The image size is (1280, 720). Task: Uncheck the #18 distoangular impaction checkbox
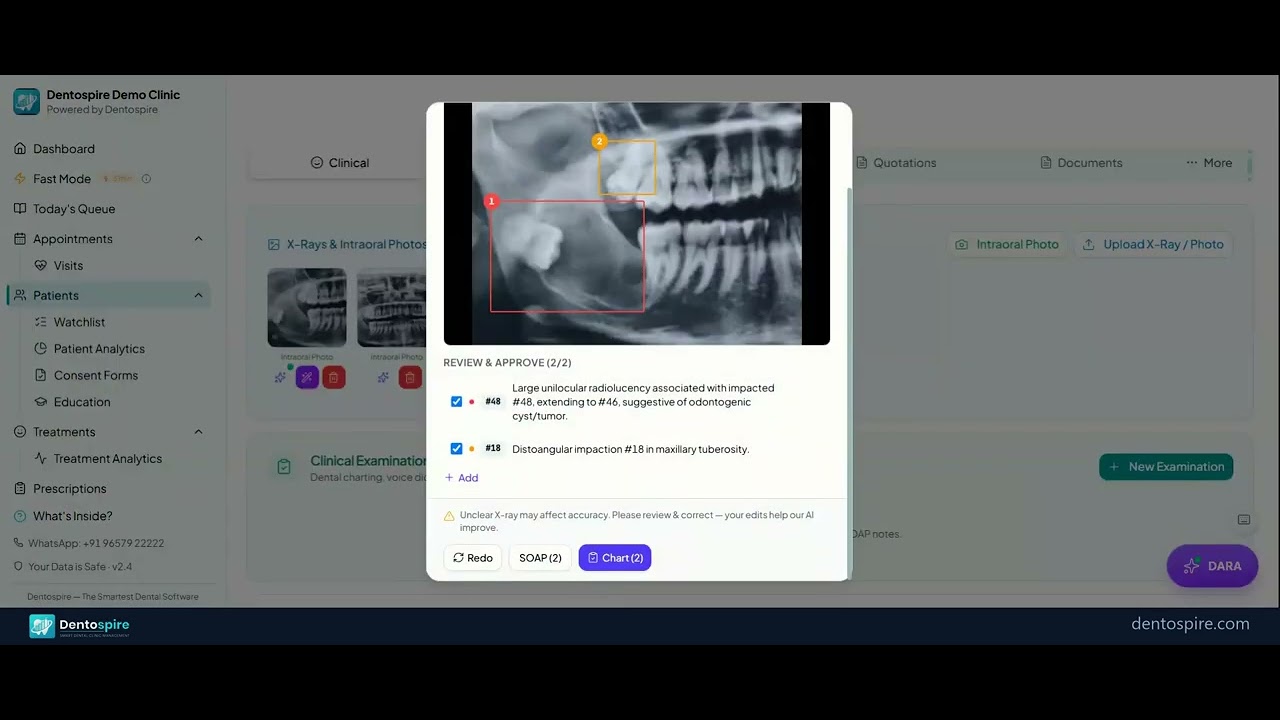(456, 449)
